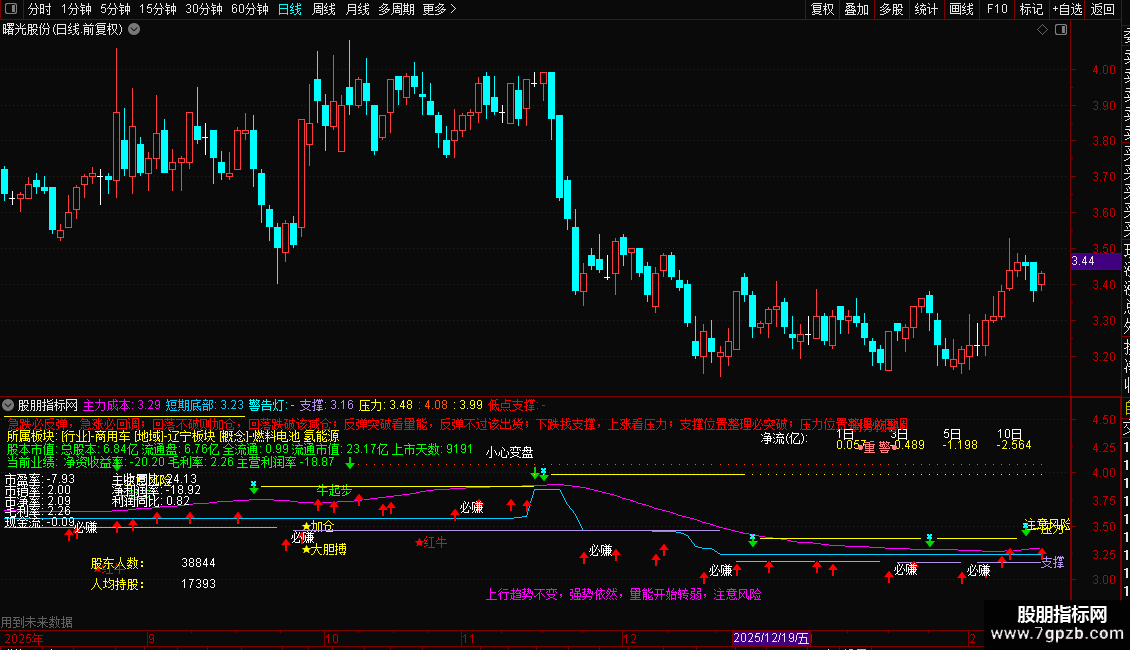Click the 返回 back button
This screenshot has width=1130, height=650.
(x=1103, y=9)
